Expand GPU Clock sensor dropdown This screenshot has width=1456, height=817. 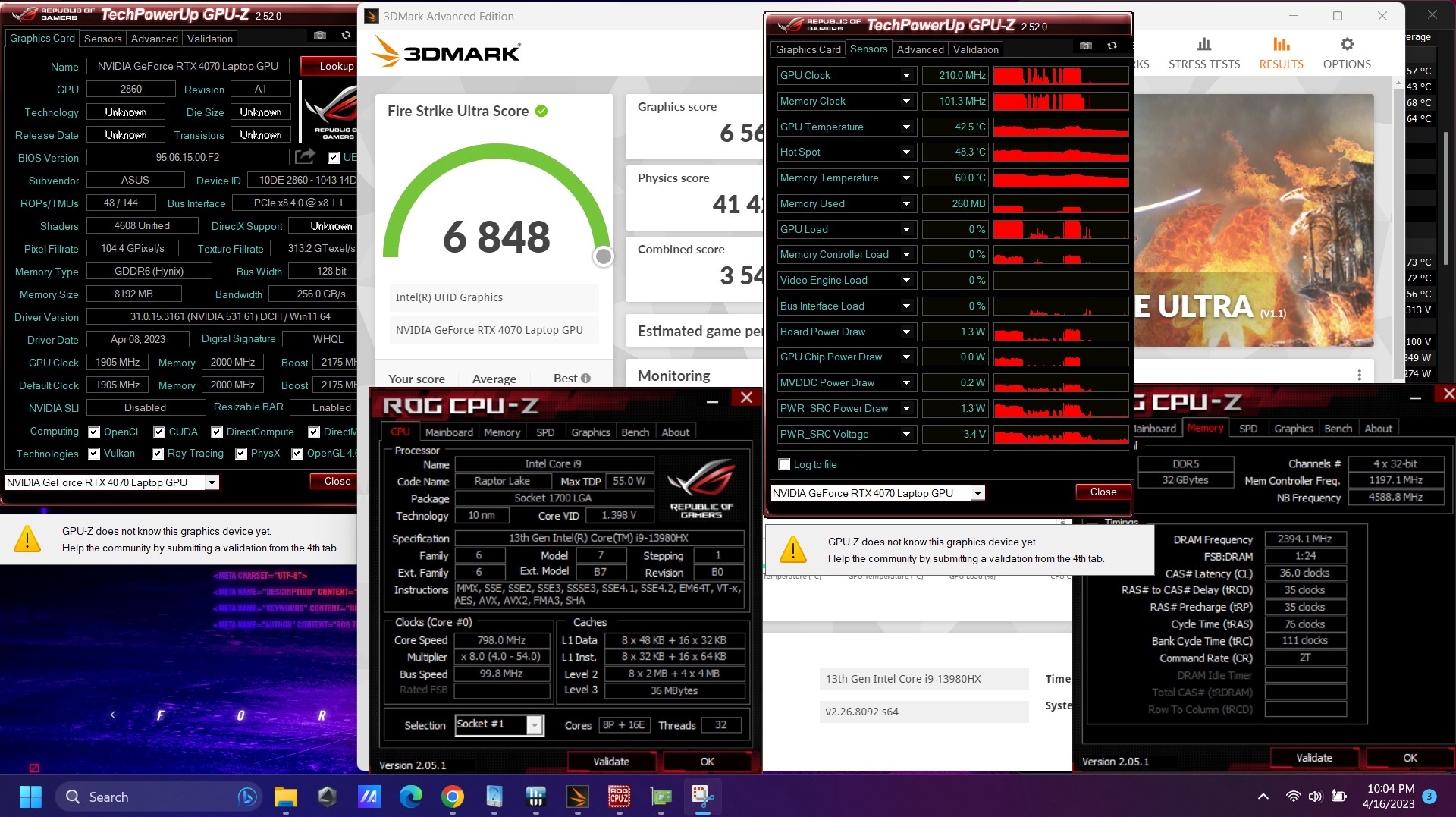pos(906,75)
